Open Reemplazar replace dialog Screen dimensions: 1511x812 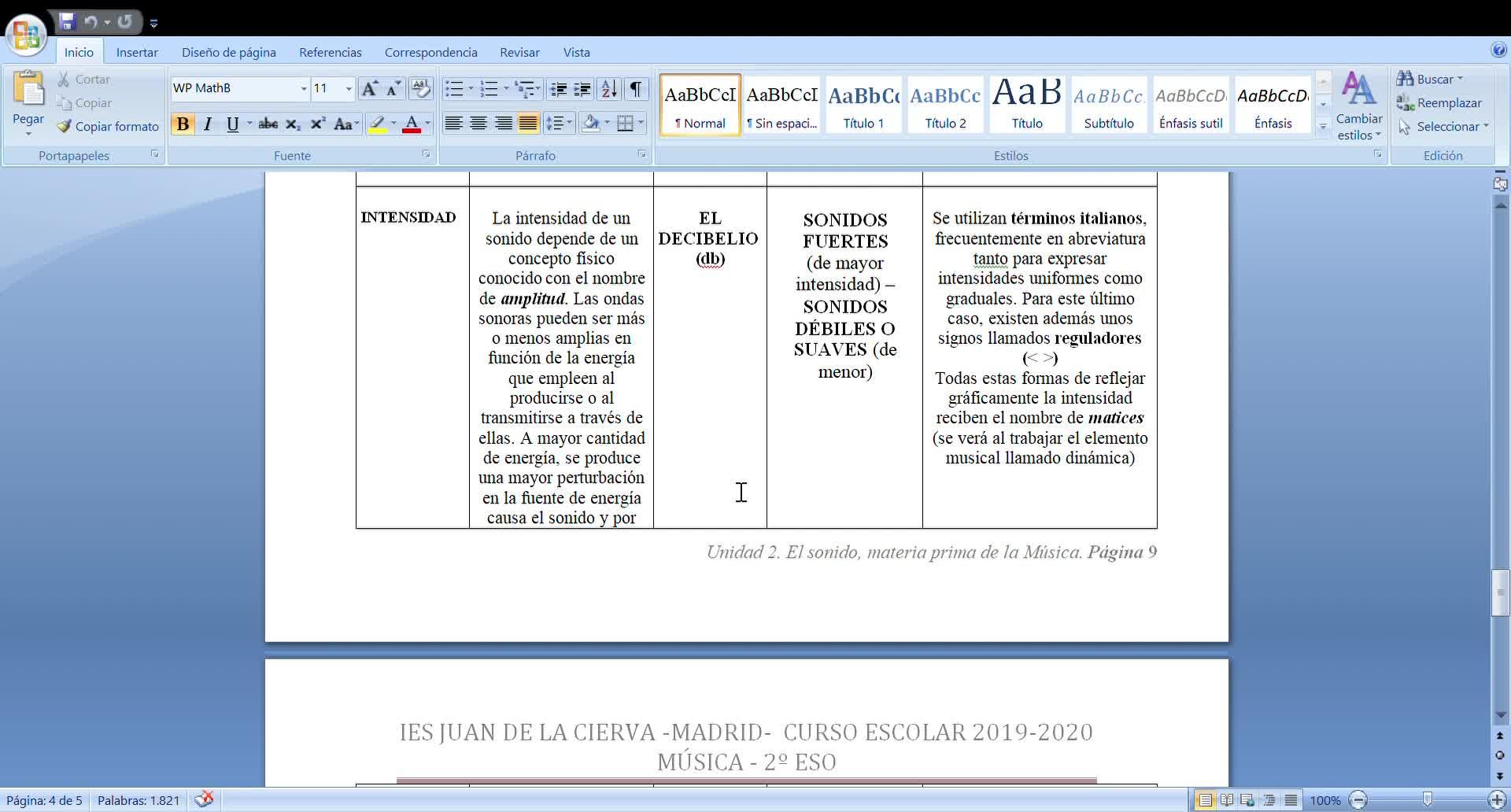[x=1439, y=103]
